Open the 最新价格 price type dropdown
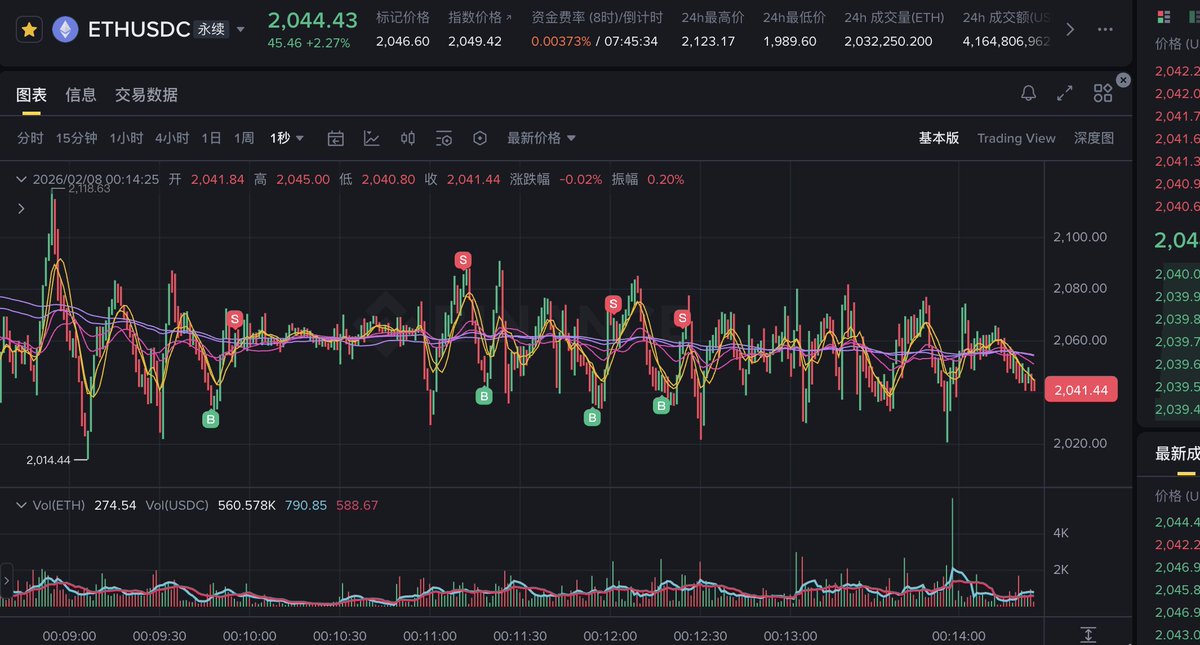 541,138
